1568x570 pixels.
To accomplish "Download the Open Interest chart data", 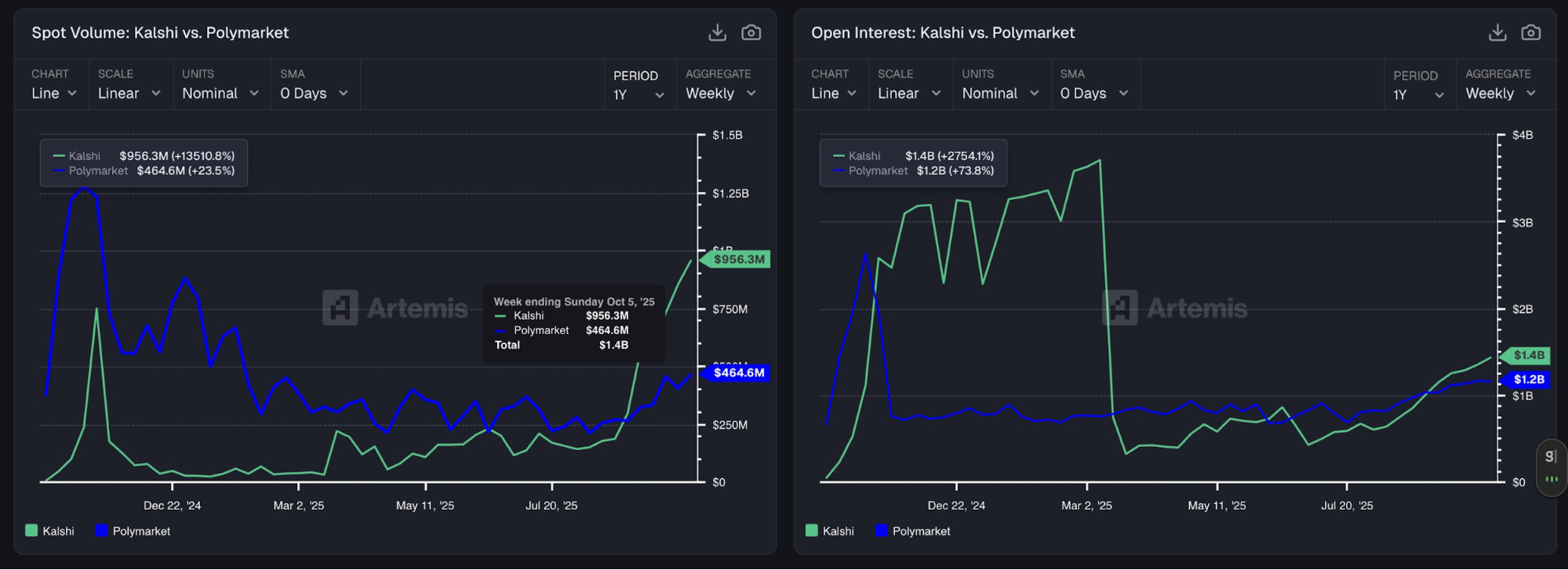I will click(1497, 32).
